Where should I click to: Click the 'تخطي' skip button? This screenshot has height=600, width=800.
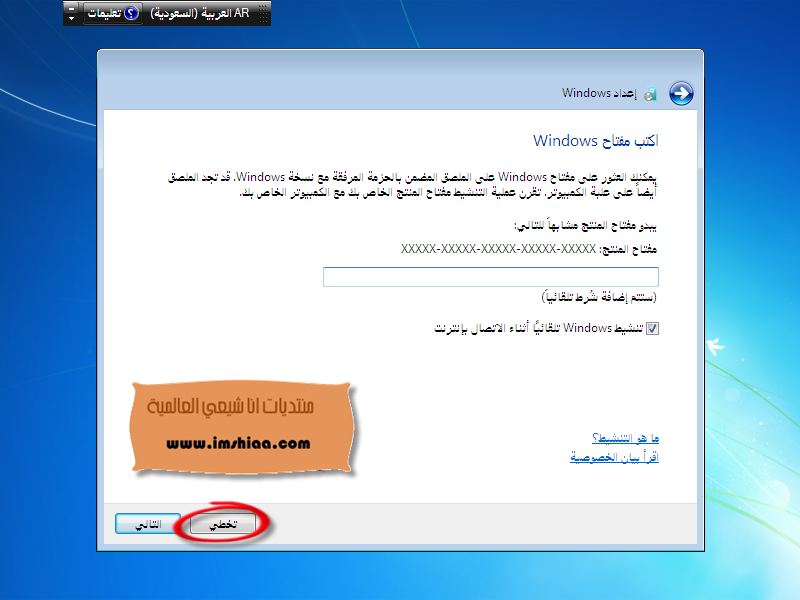pos(223,524)
